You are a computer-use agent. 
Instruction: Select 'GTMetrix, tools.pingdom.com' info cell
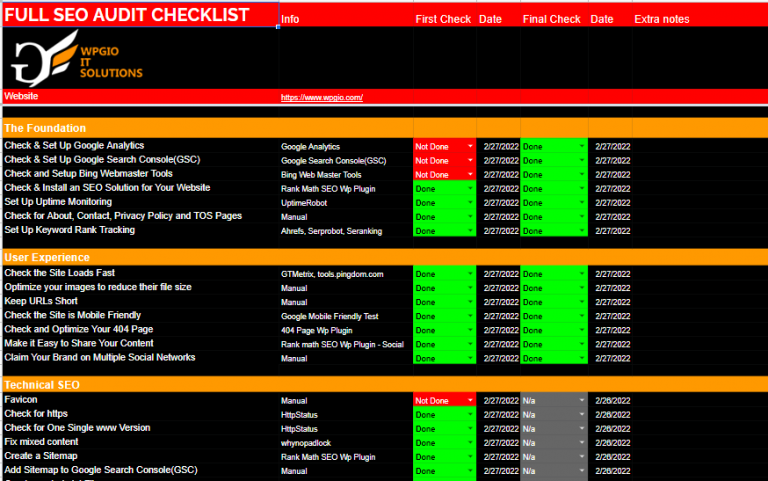[346, 274]
